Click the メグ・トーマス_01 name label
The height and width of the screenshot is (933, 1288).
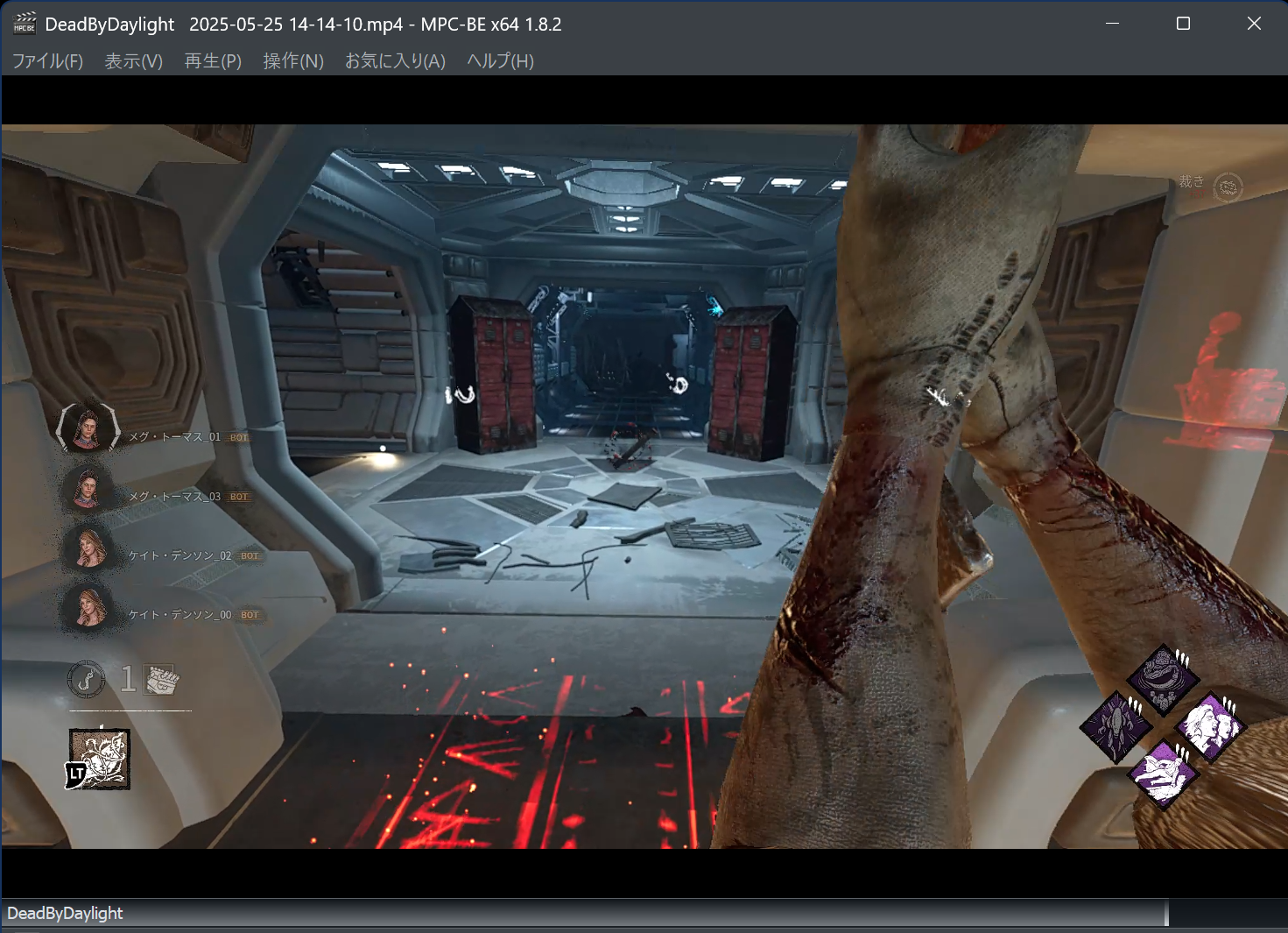pyautogui.click(x=175, y=436)
